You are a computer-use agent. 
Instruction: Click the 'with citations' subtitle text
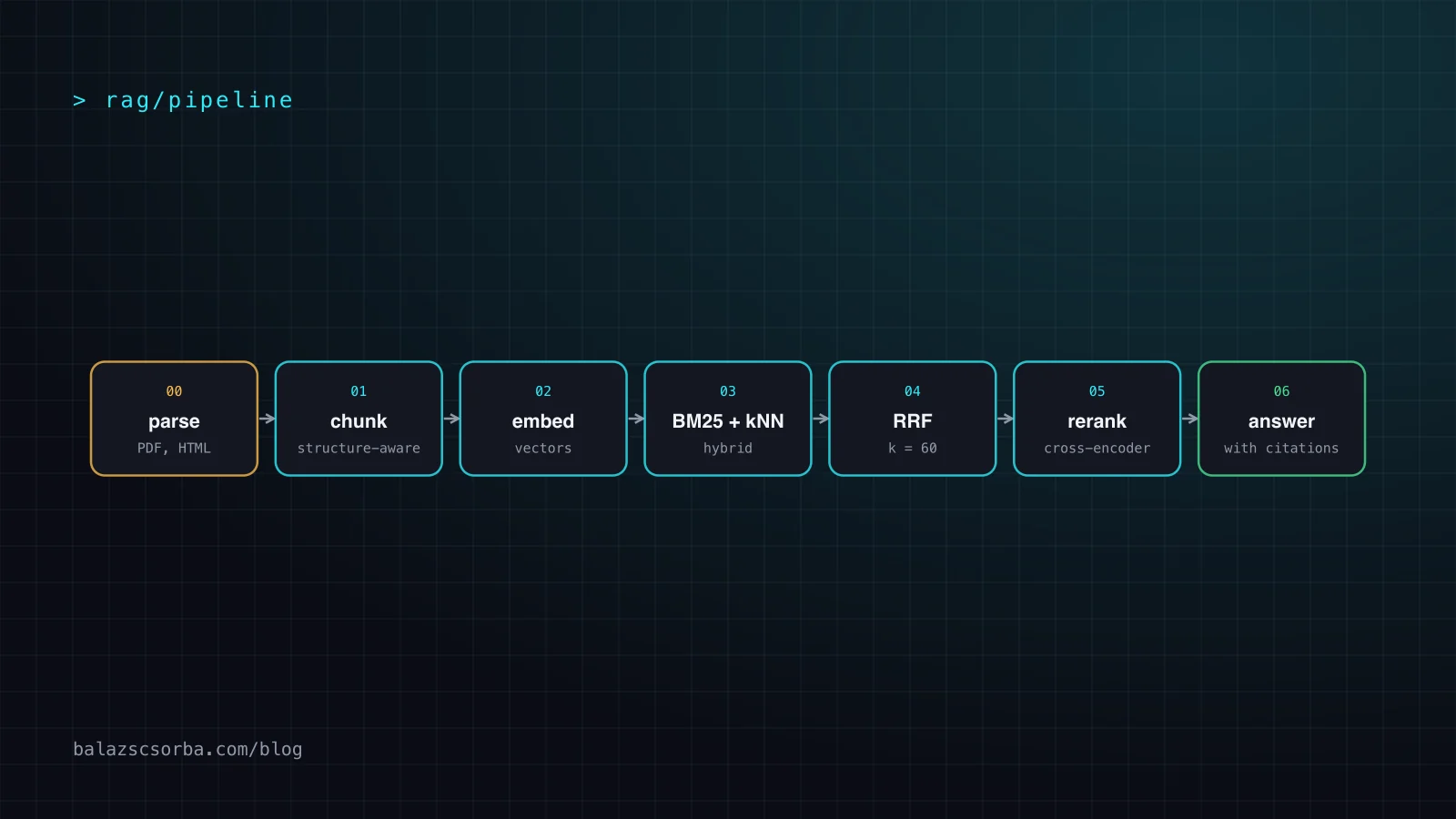[x=1281, y=448]
